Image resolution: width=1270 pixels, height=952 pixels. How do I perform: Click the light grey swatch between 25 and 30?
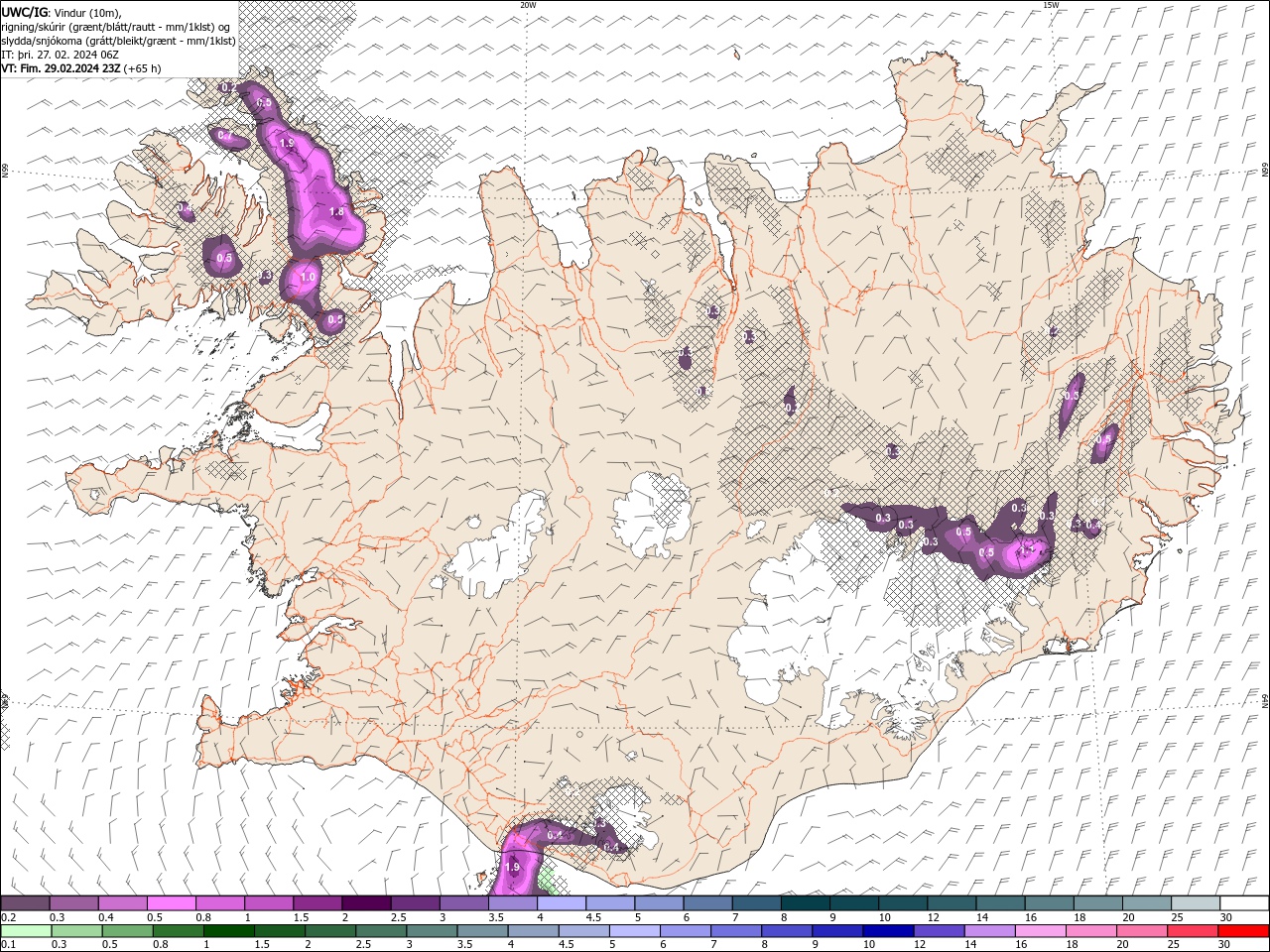click(x=1195, y=903)
